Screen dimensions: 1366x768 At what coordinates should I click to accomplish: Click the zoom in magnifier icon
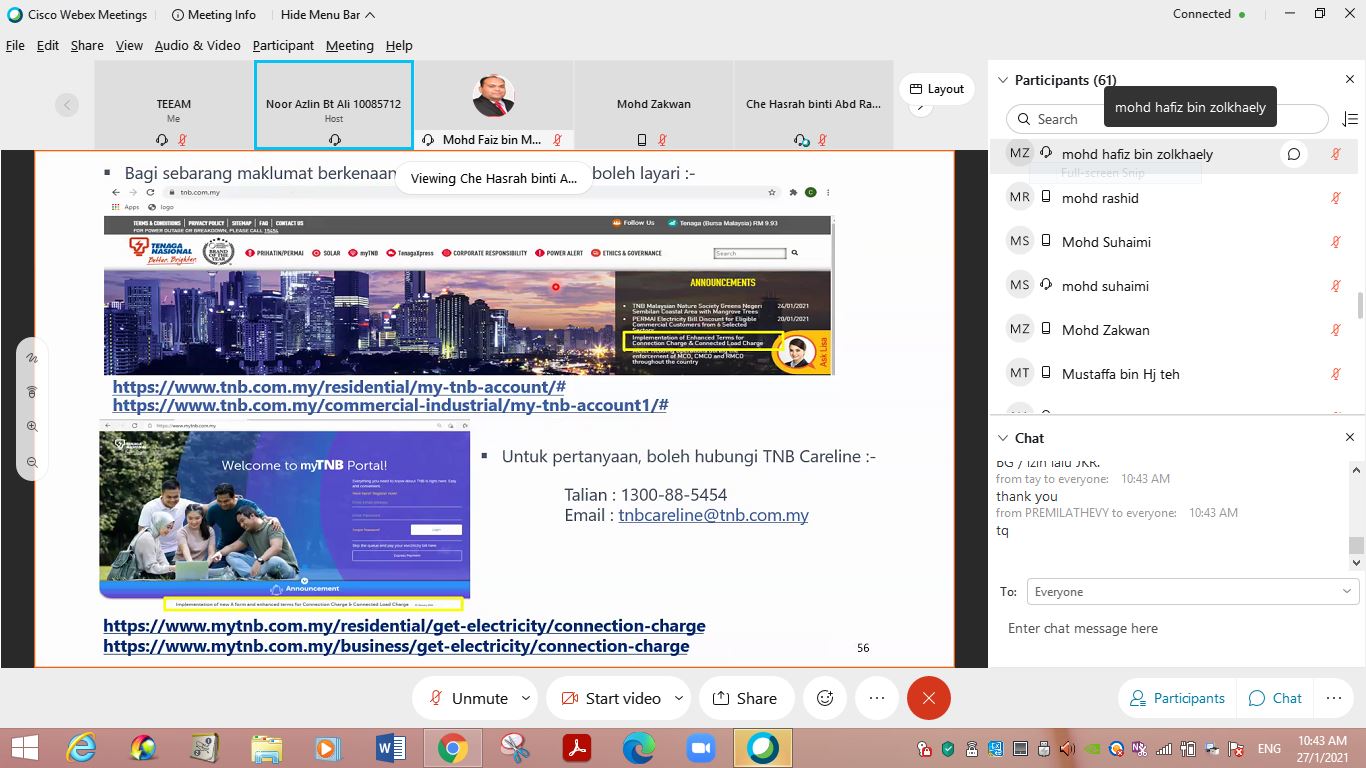(32, 427)
